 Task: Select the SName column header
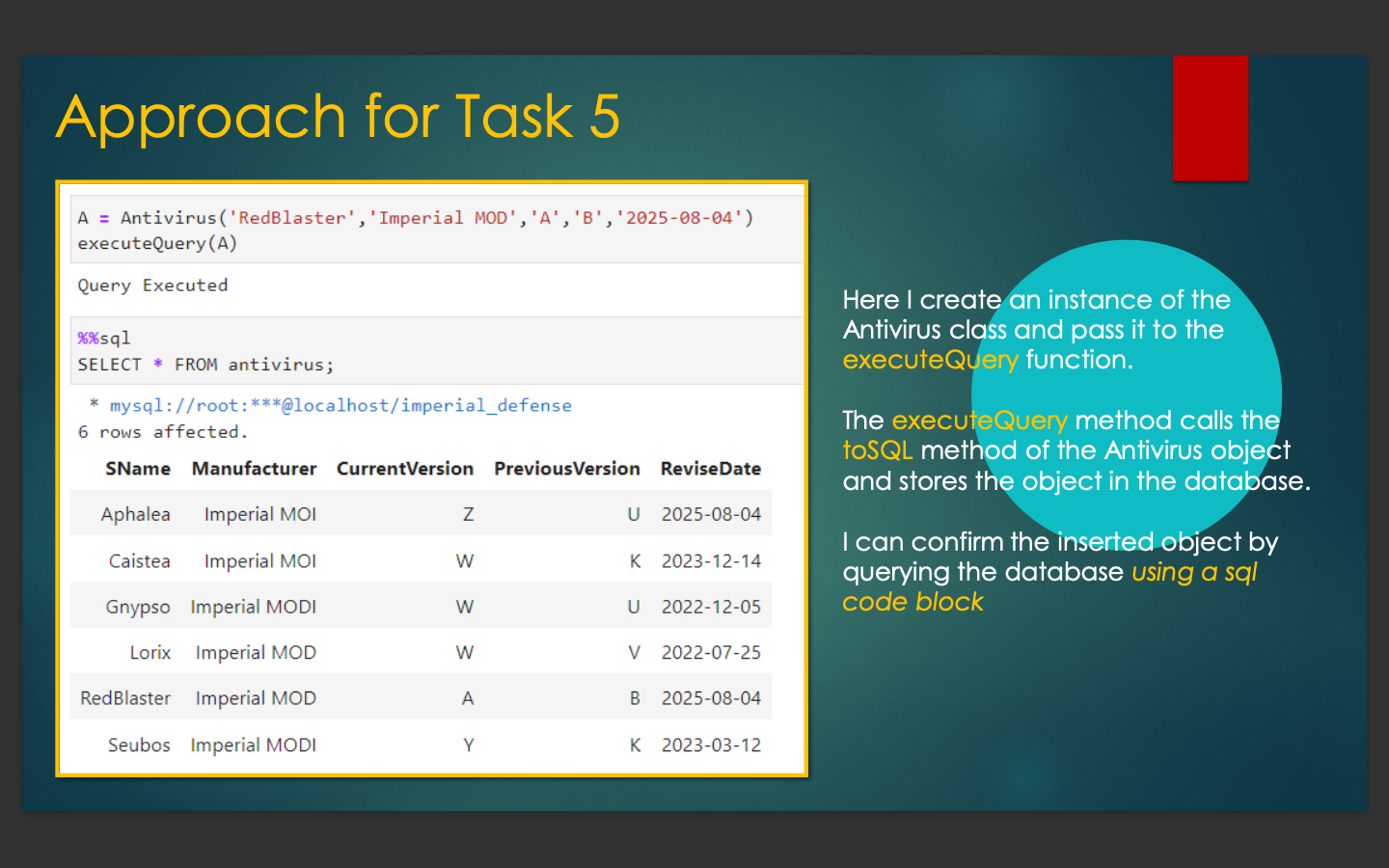tap(137, 469)
